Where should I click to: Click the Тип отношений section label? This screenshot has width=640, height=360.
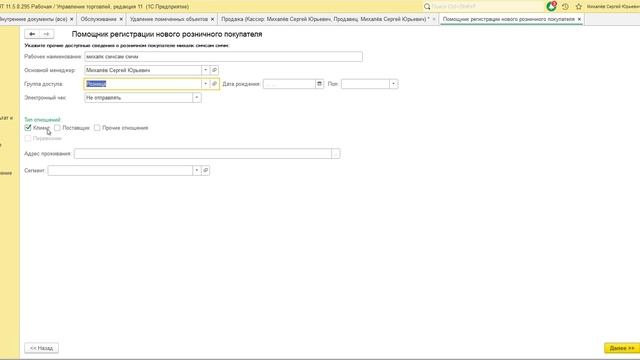[42, 120]
